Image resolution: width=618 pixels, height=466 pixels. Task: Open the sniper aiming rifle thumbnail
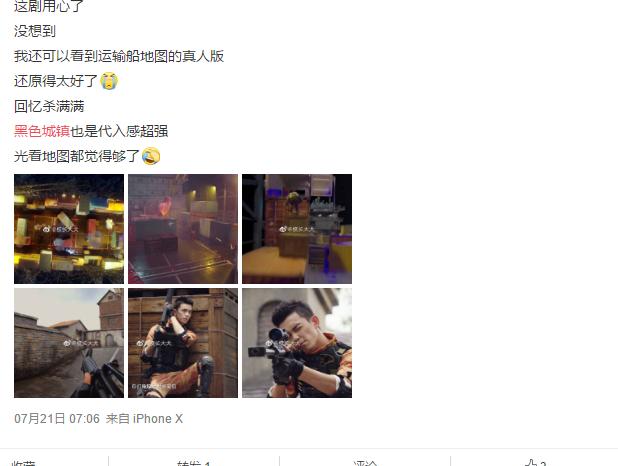click(x=297, y=343)
